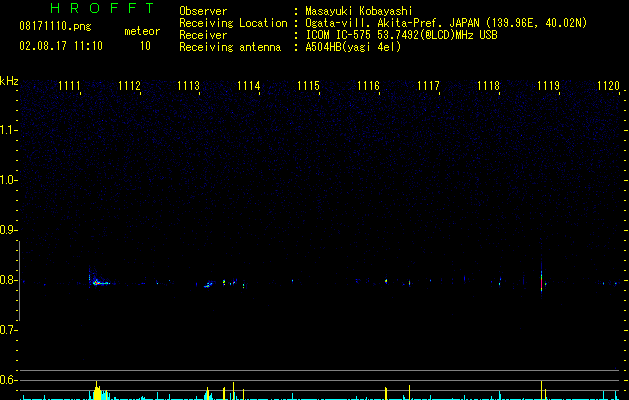Click the 0.9 kHz axis label
Viewport: 629px width, 400px height.
point(8,230)
